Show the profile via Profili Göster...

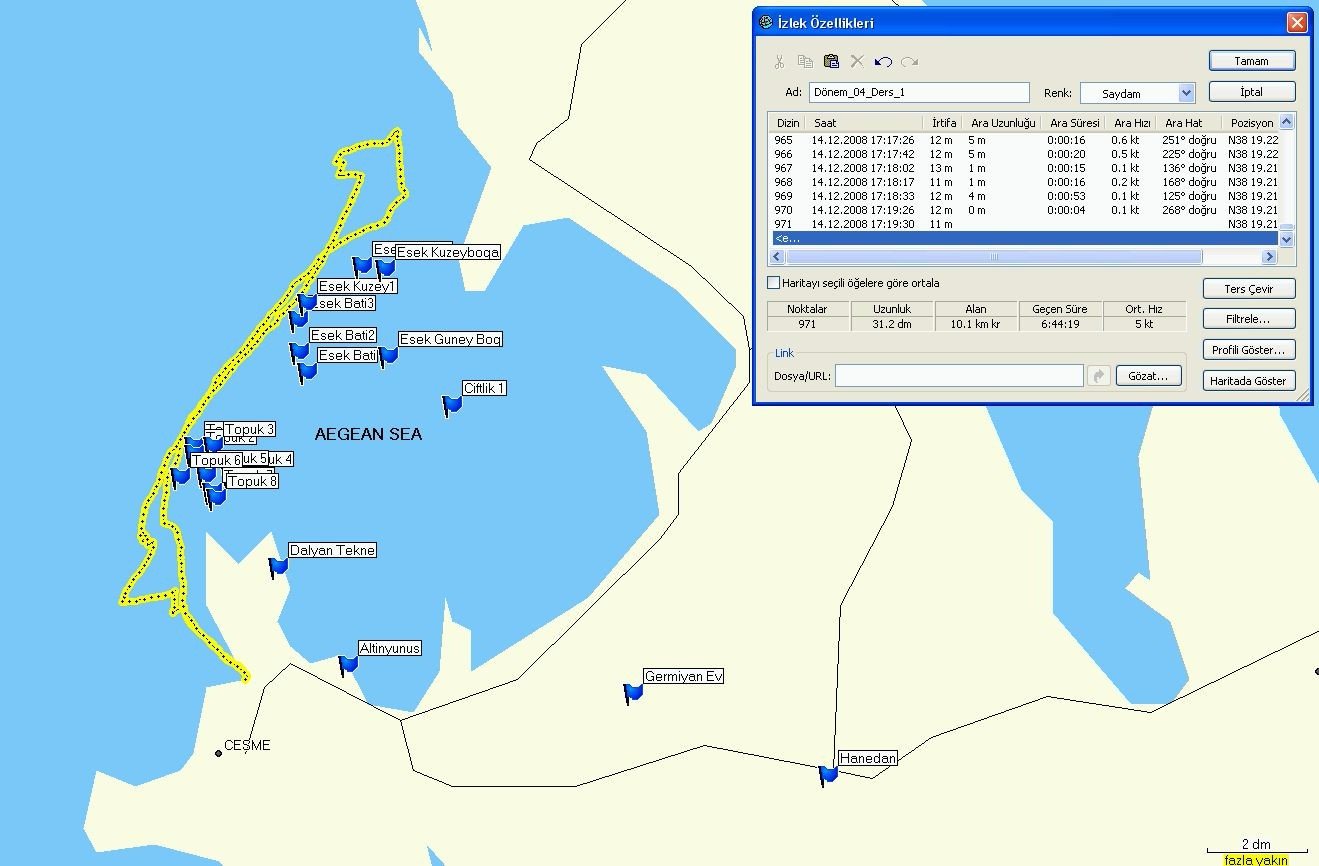pyautogui.click(x=1249, y=350)
